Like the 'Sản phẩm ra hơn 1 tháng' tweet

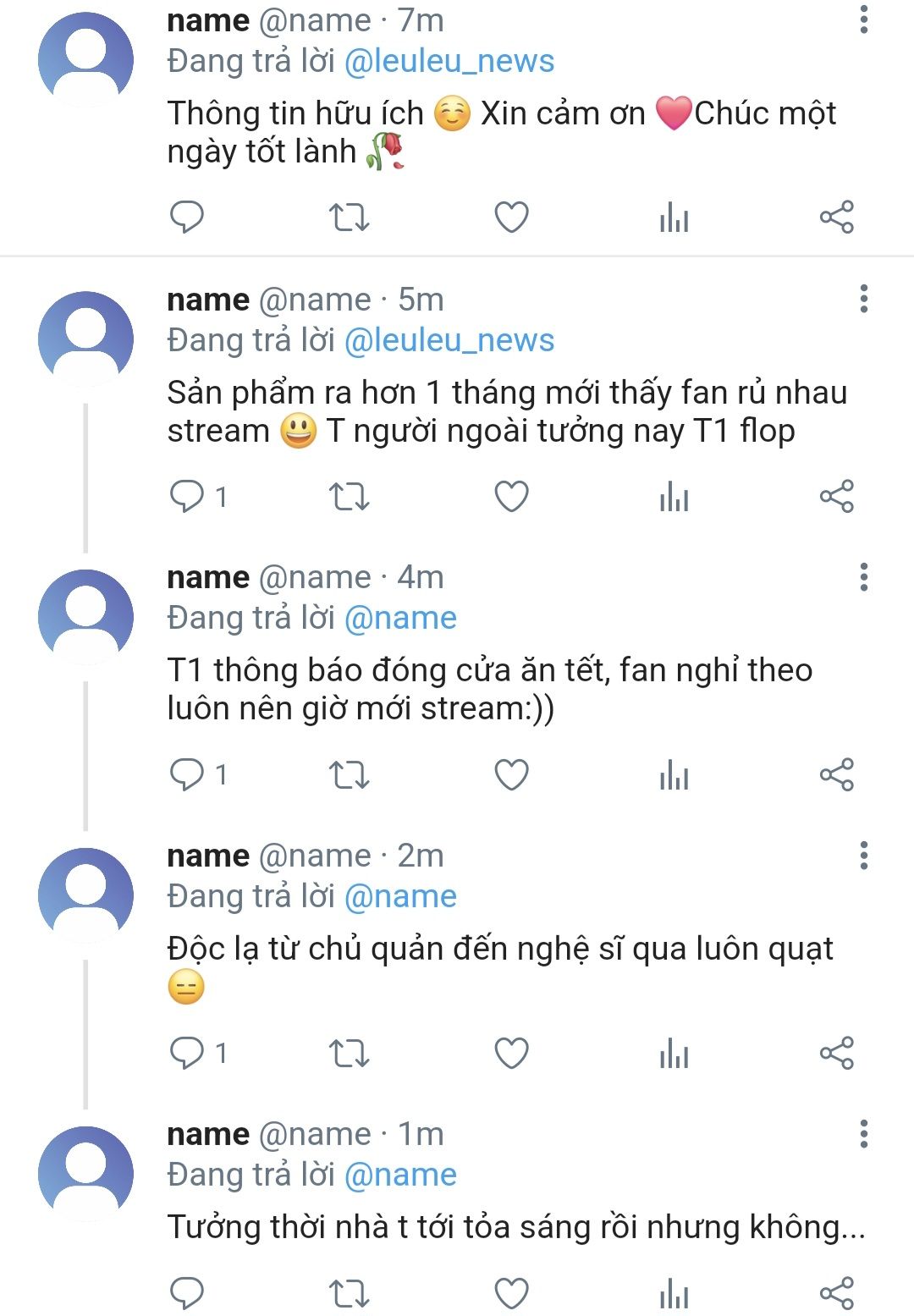(x=511, y=497)
